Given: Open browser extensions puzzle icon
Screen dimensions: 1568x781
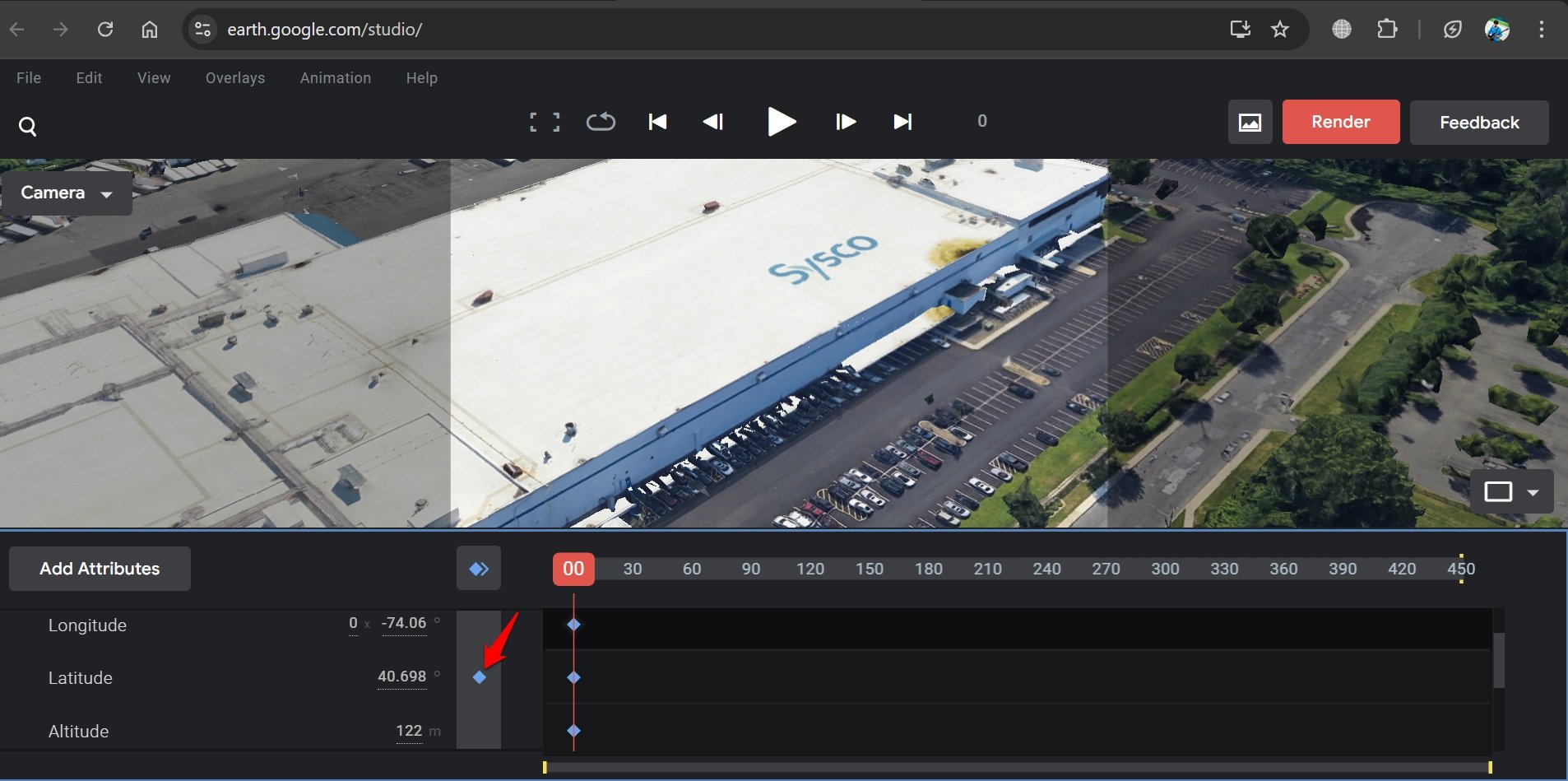Looking at the screenshot, I should click(1387, 30).
